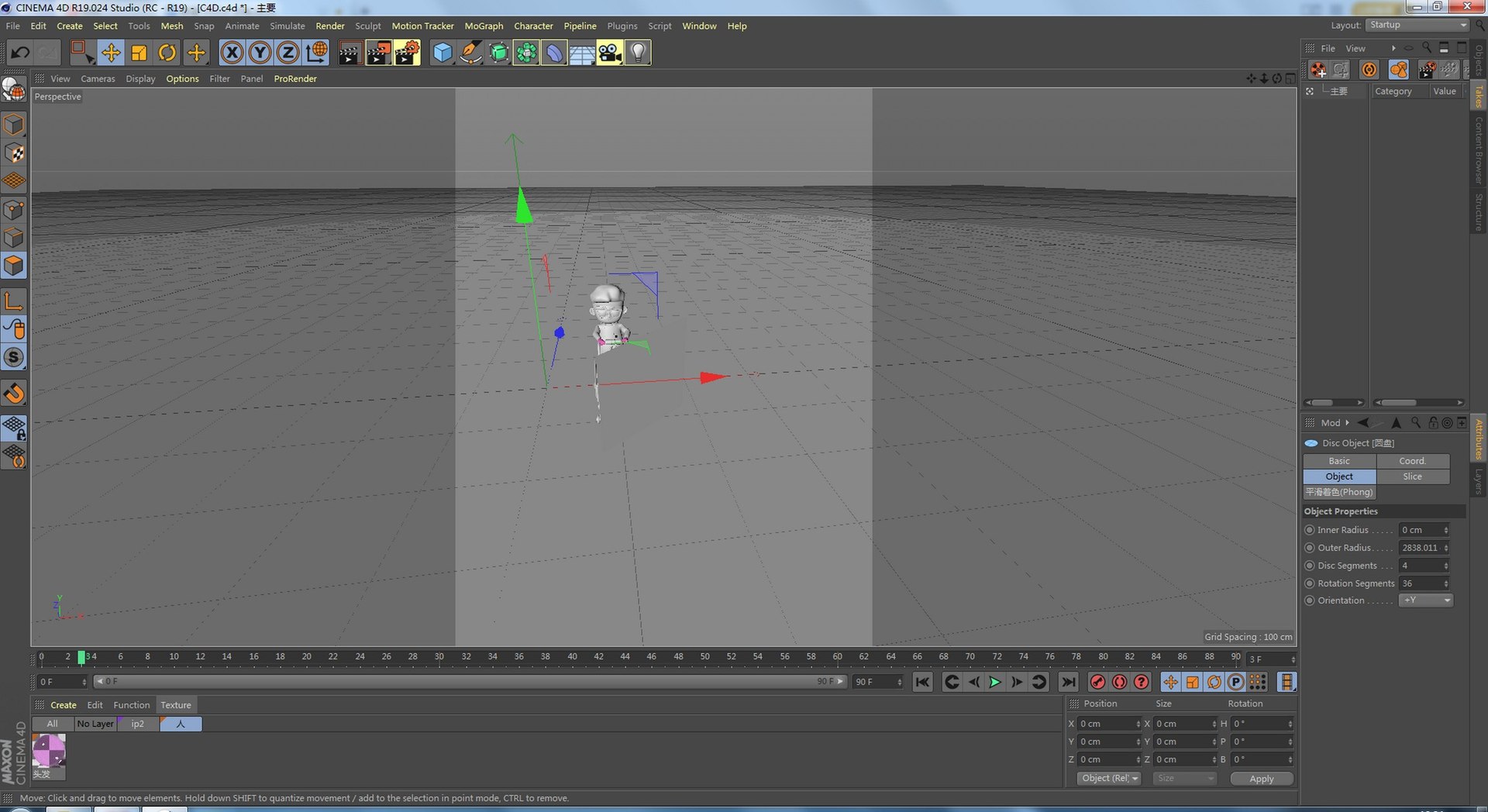Image resolution: width=1488 pixels, height=812 pixels.
Task: Click Inner Radius animation circle
Action: click(1310, 530)
